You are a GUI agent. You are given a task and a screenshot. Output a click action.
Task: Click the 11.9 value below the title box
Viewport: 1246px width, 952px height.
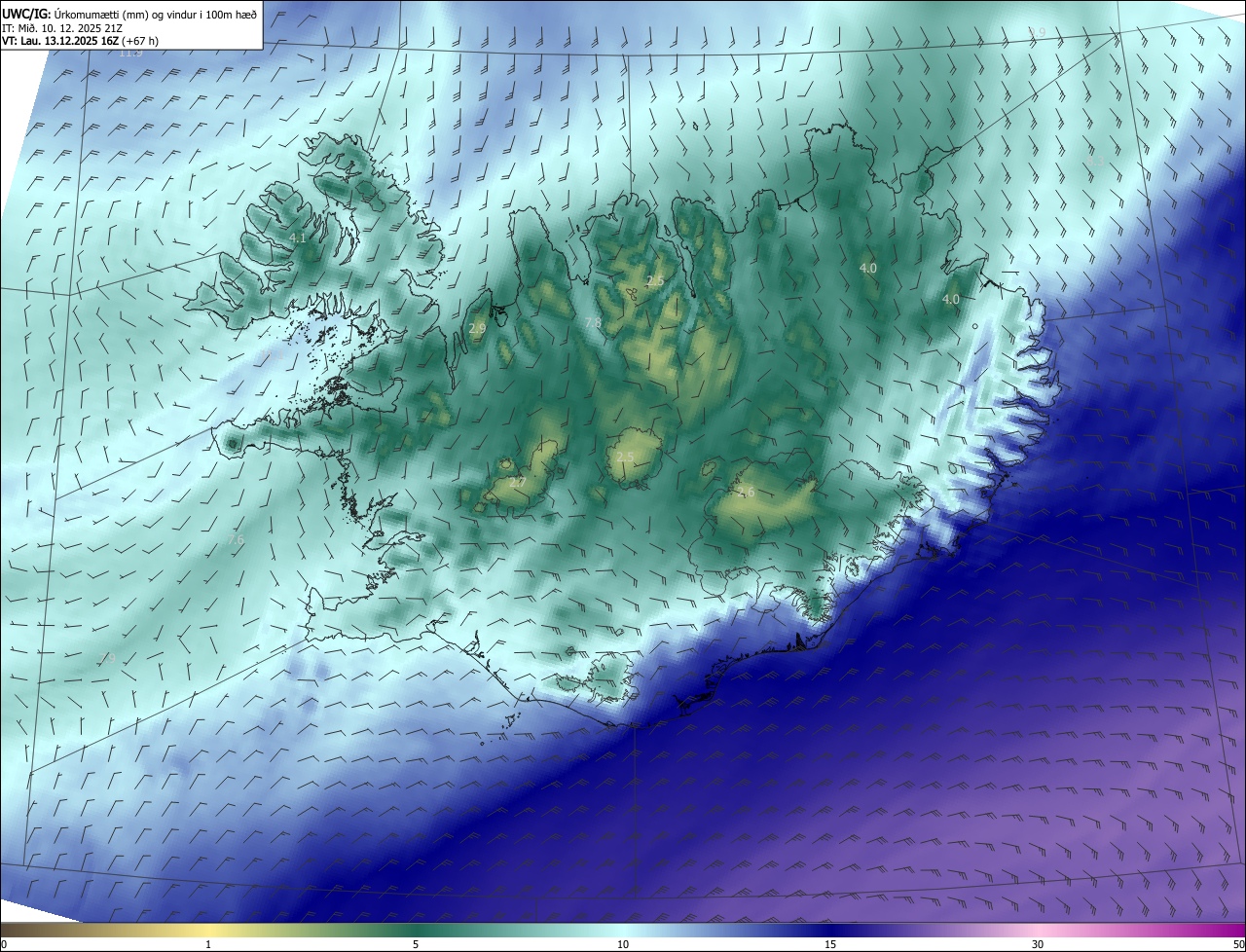pyautogui.click(x=130, y=53)
